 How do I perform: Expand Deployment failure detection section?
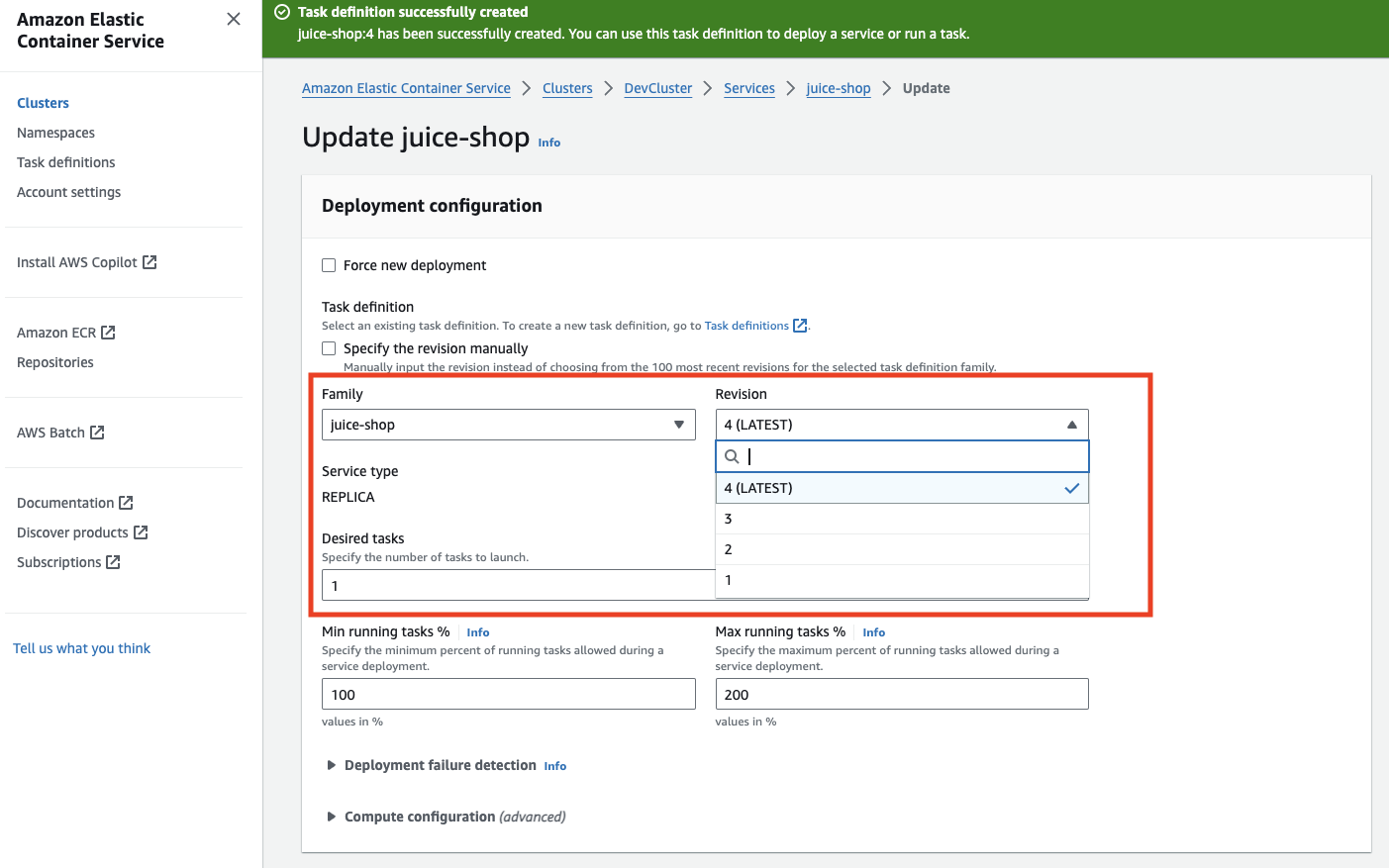(332, 766)
